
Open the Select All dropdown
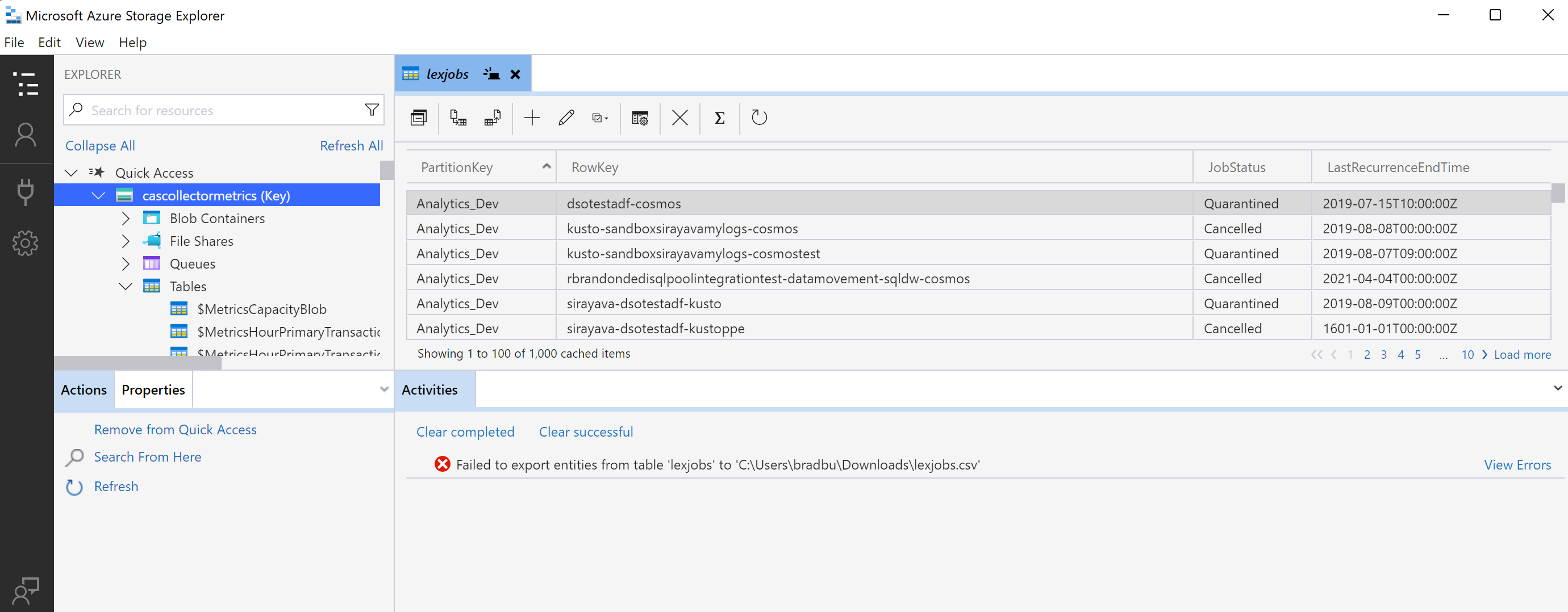[599, 118]
